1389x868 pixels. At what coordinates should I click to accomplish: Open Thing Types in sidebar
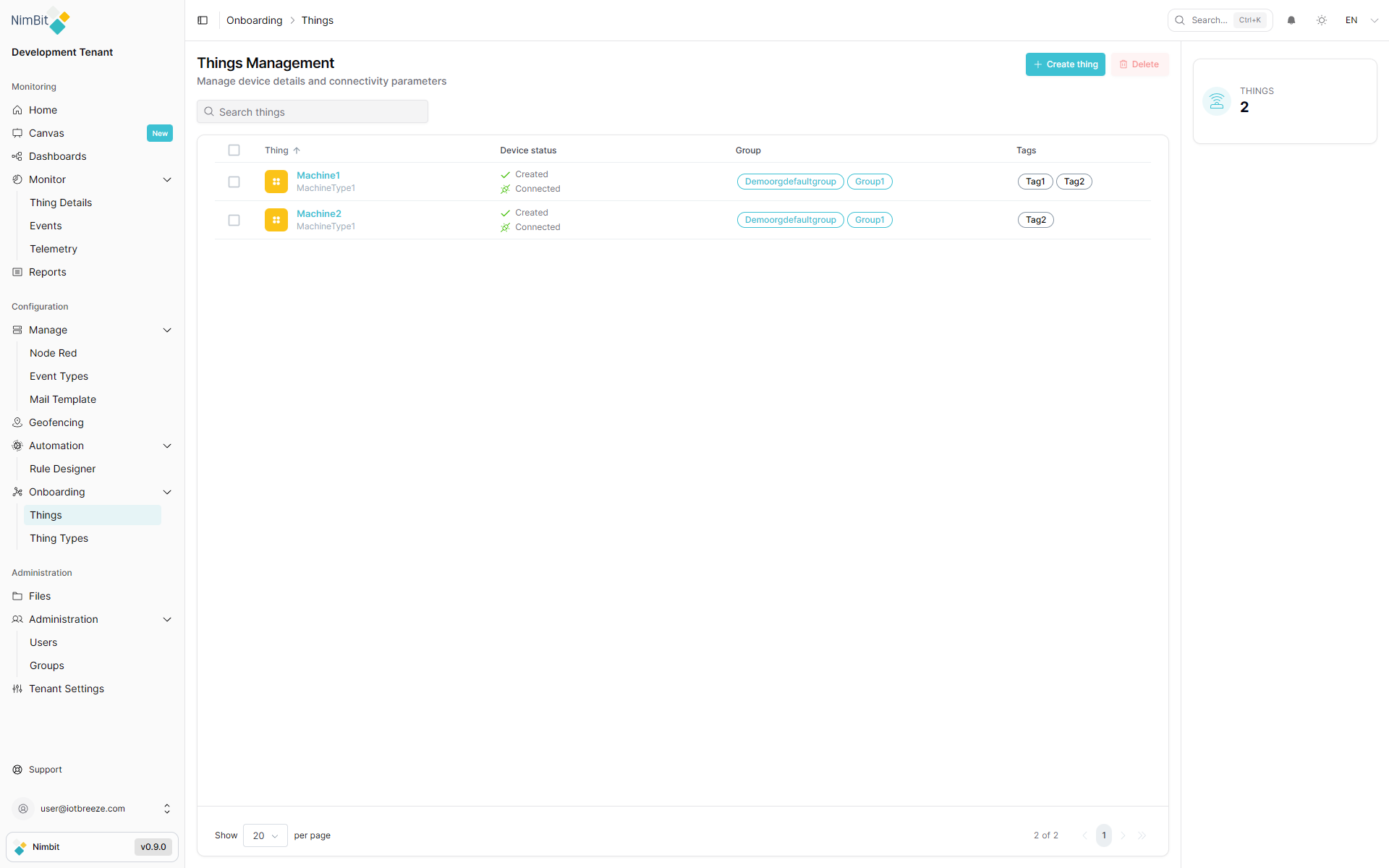pos(59,538)
